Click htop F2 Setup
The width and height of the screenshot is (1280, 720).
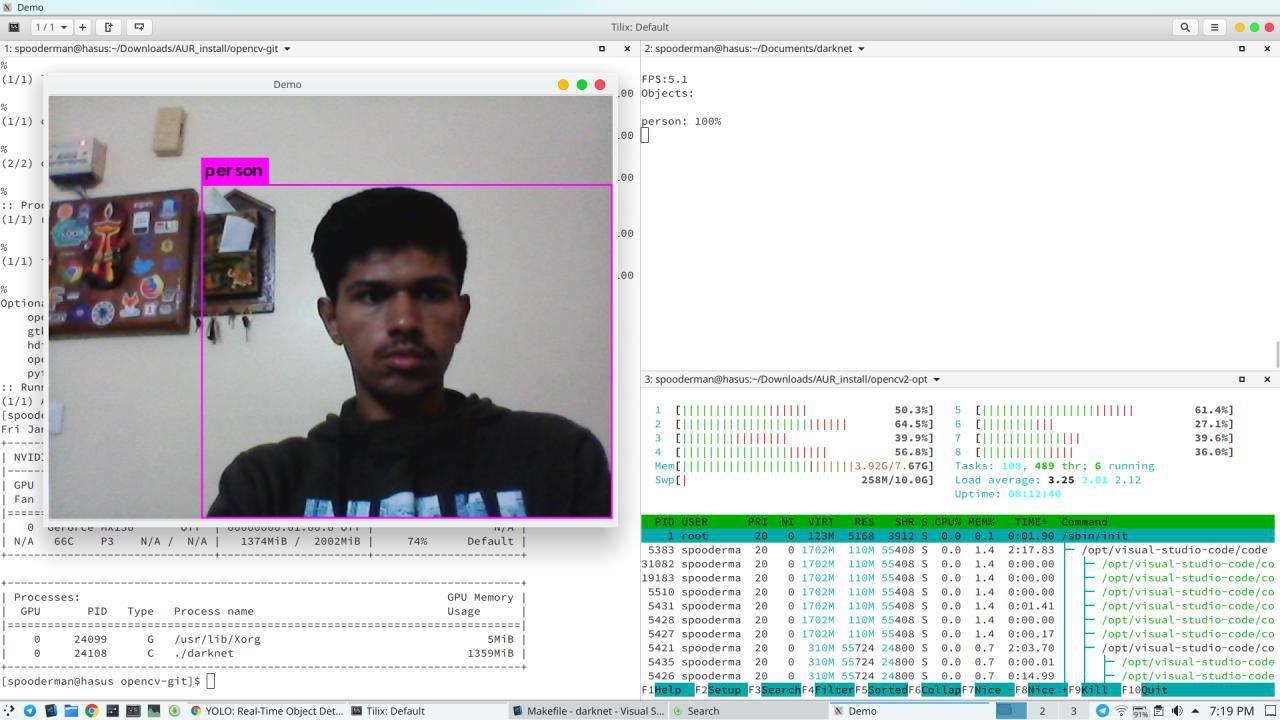(x=722, y=690)
